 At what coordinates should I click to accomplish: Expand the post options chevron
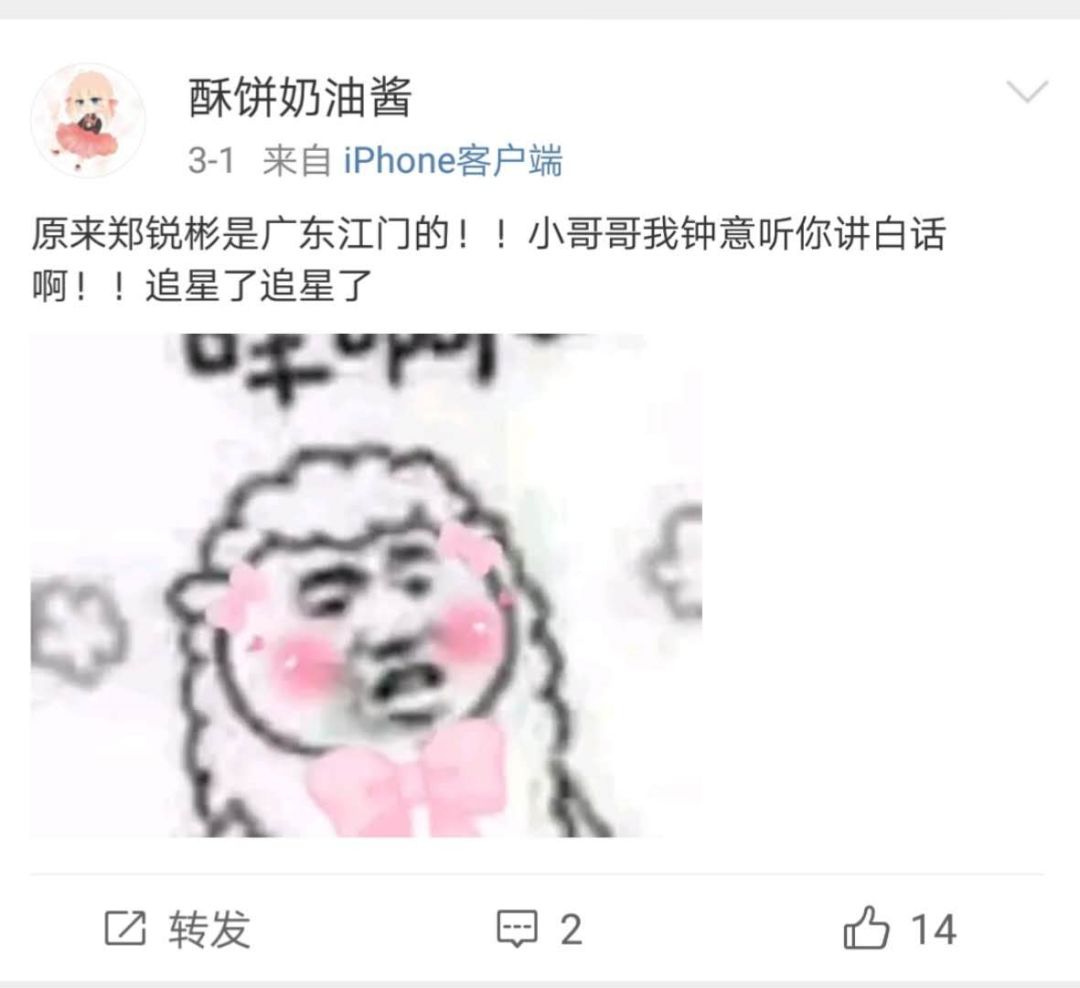(x=1027, y=91)
